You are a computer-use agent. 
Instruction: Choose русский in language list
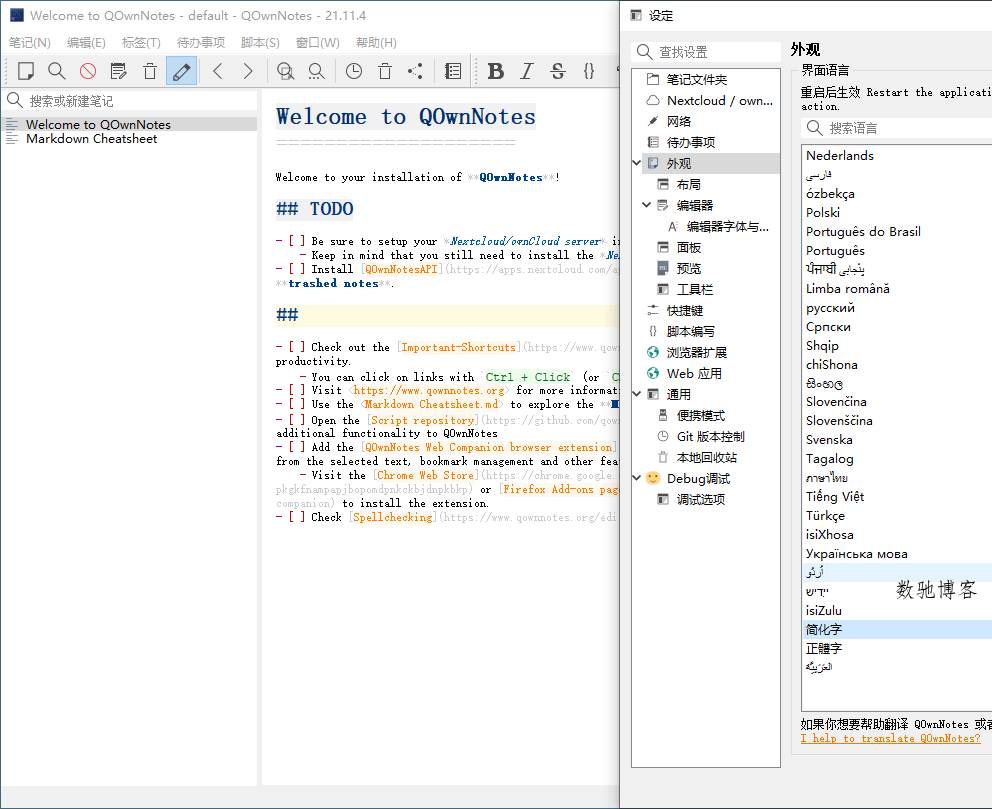897,307
